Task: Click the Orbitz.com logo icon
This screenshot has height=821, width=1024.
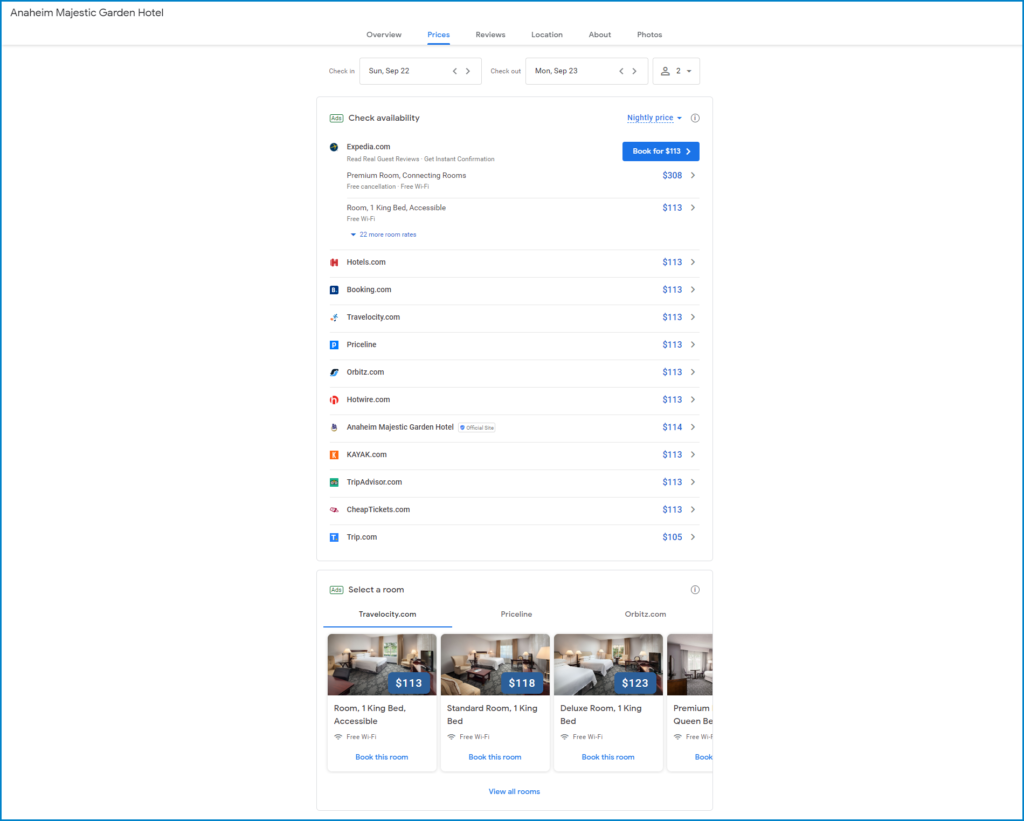Action: (334, 372)
